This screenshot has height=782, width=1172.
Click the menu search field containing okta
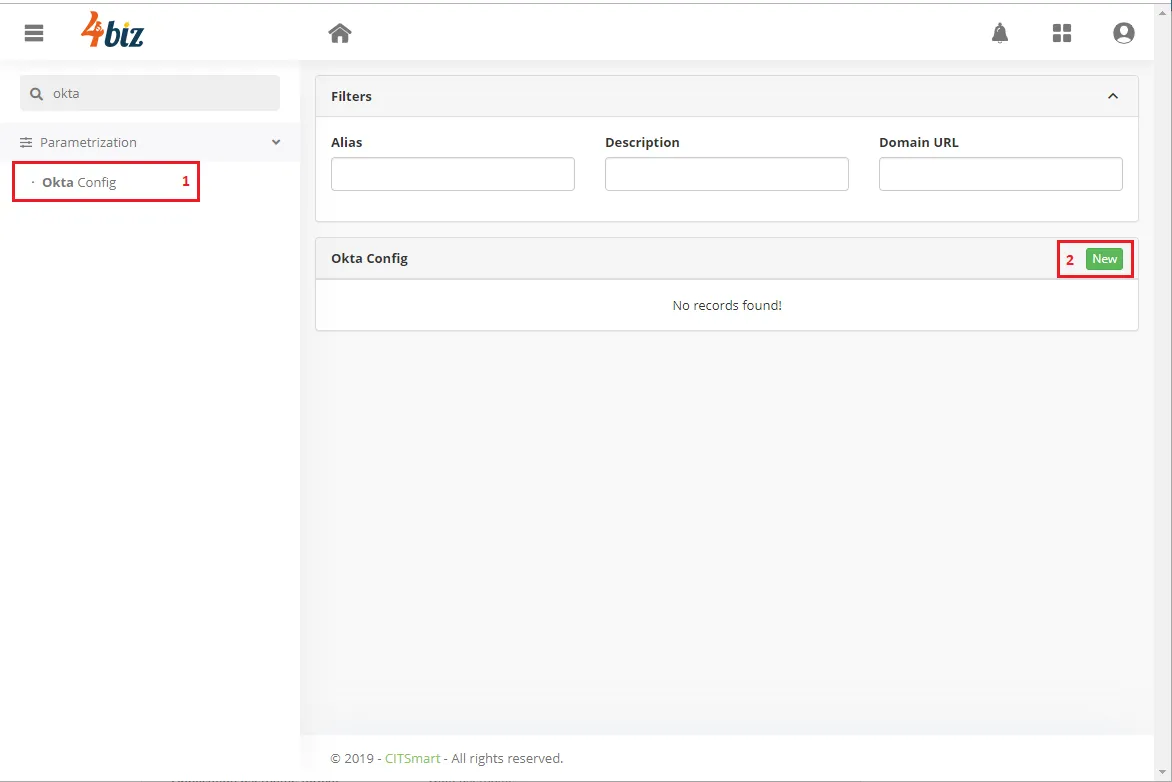tap(149, 93)
